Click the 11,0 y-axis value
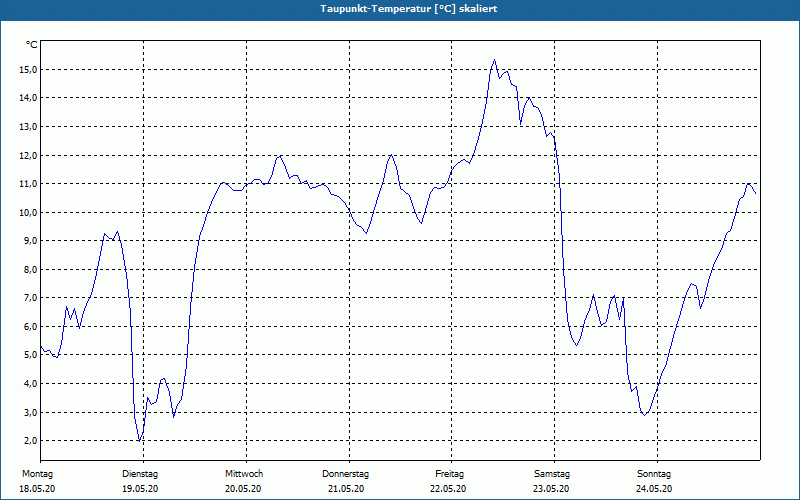 28,184
